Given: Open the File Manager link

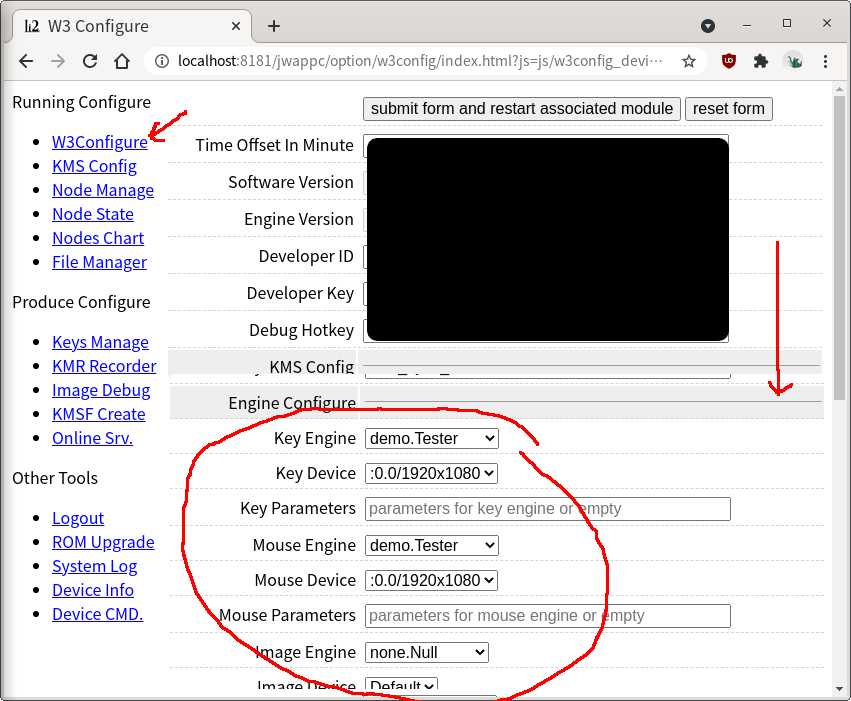Looking at the screenshot, I should point(99,262).
